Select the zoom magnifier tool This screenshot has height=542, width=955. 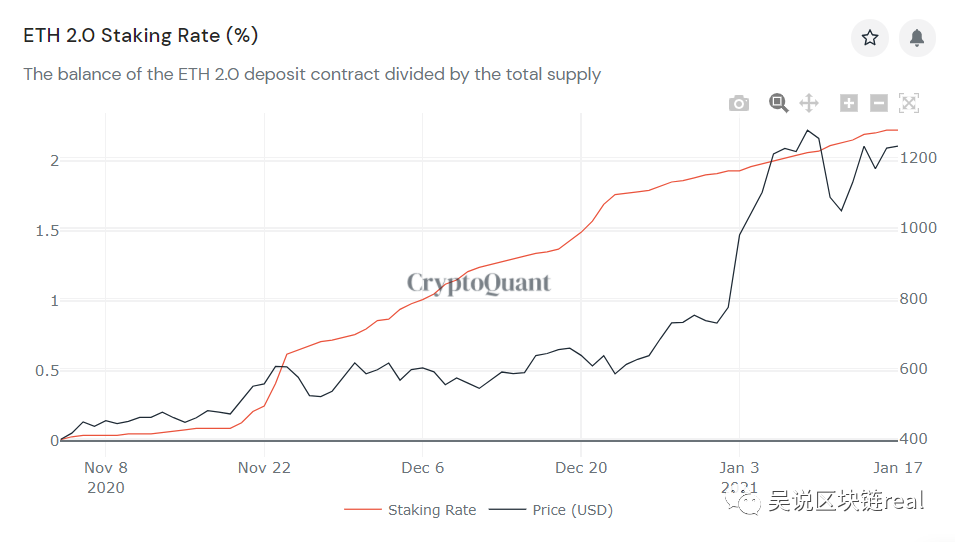tap(778, 103)
